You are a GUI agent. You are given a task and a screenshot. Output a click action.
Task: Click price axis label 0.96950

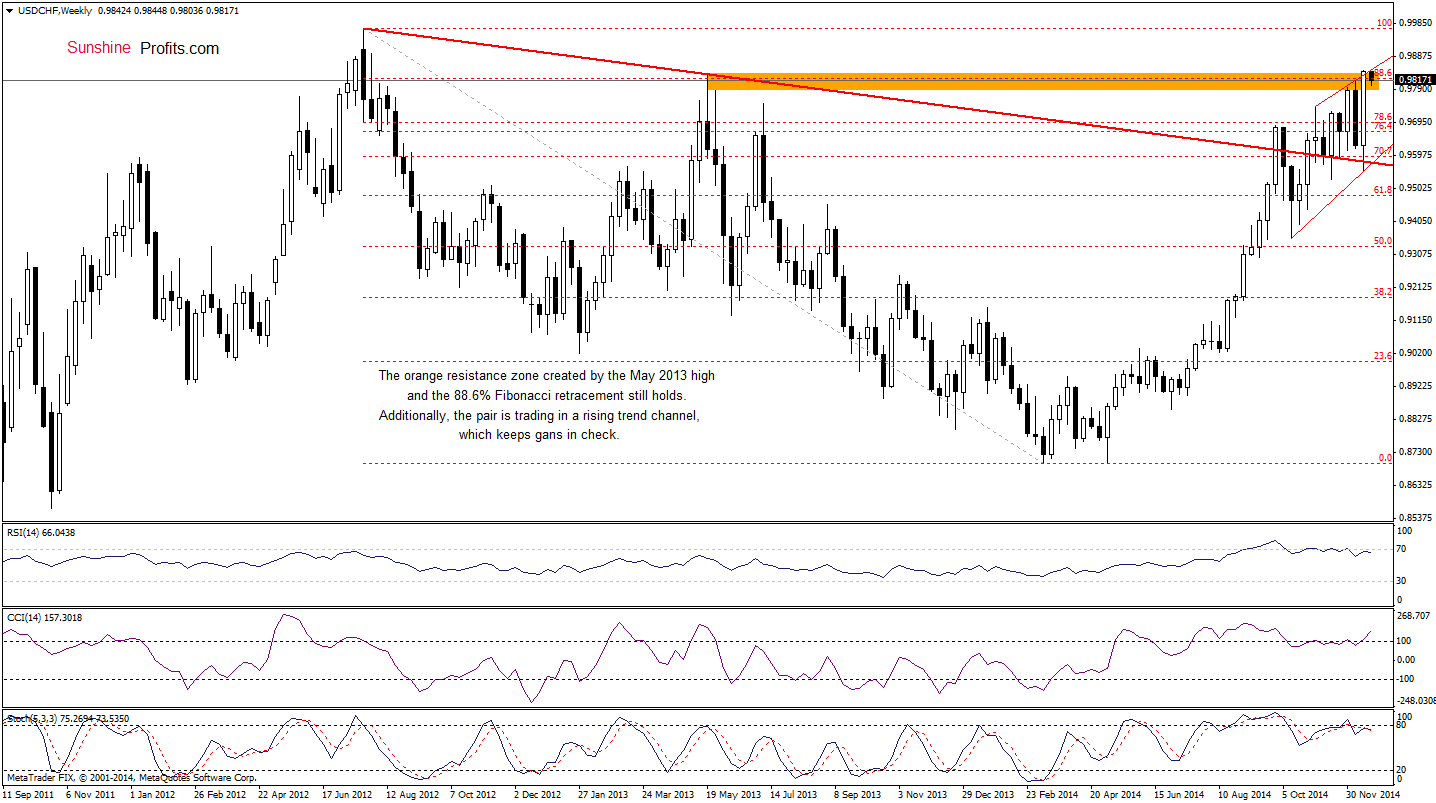tap(1415, 121)
